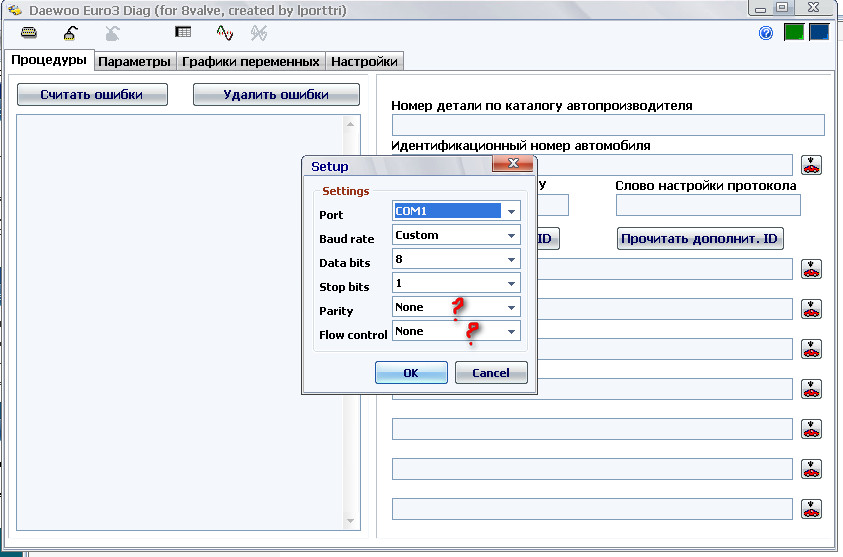The image size is (843, 557).
Task: Click error list scrollbar down arrow
Action: (351, 521)
